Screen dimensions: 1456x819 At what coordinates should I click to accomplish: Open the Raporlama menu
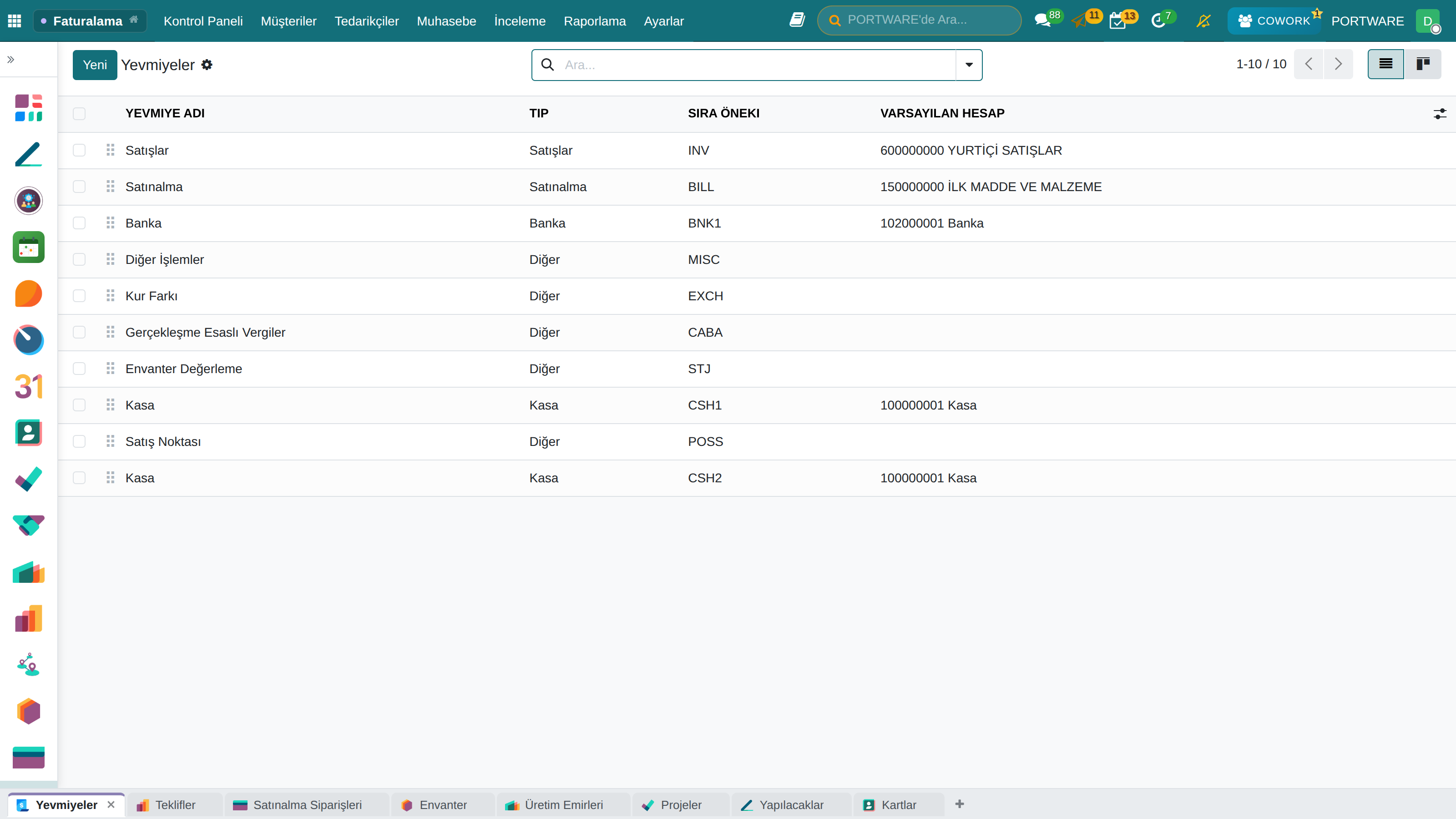[595, 21]
